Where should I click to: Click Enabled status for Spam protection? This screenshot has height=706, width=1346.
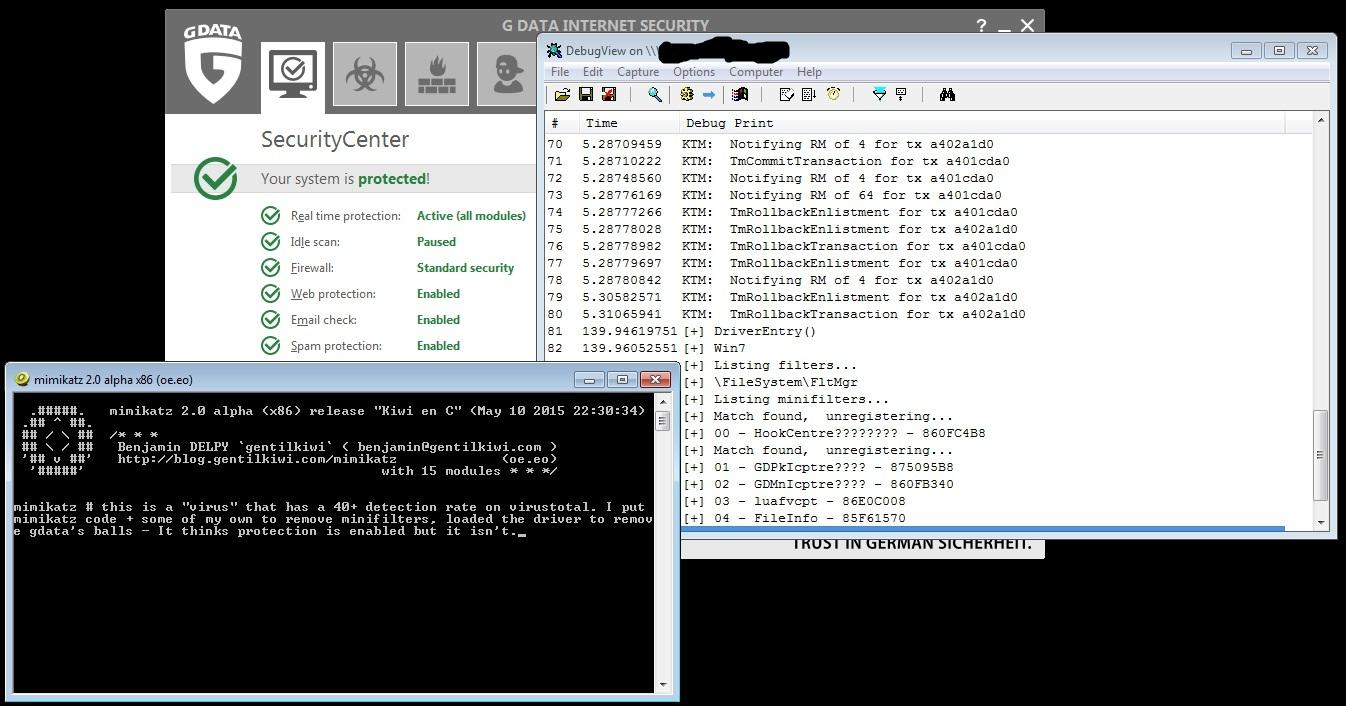pyautogui.click(x=438, y=346)
